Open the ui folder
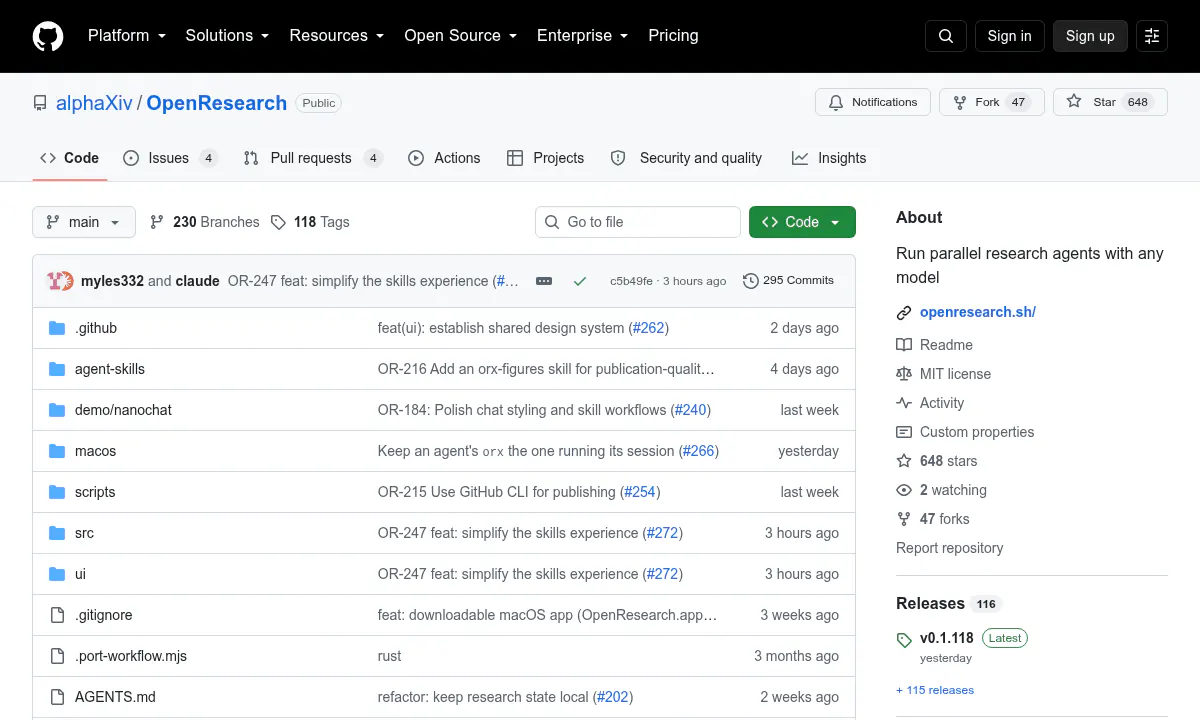1200x720 pixels. [80, 574]
